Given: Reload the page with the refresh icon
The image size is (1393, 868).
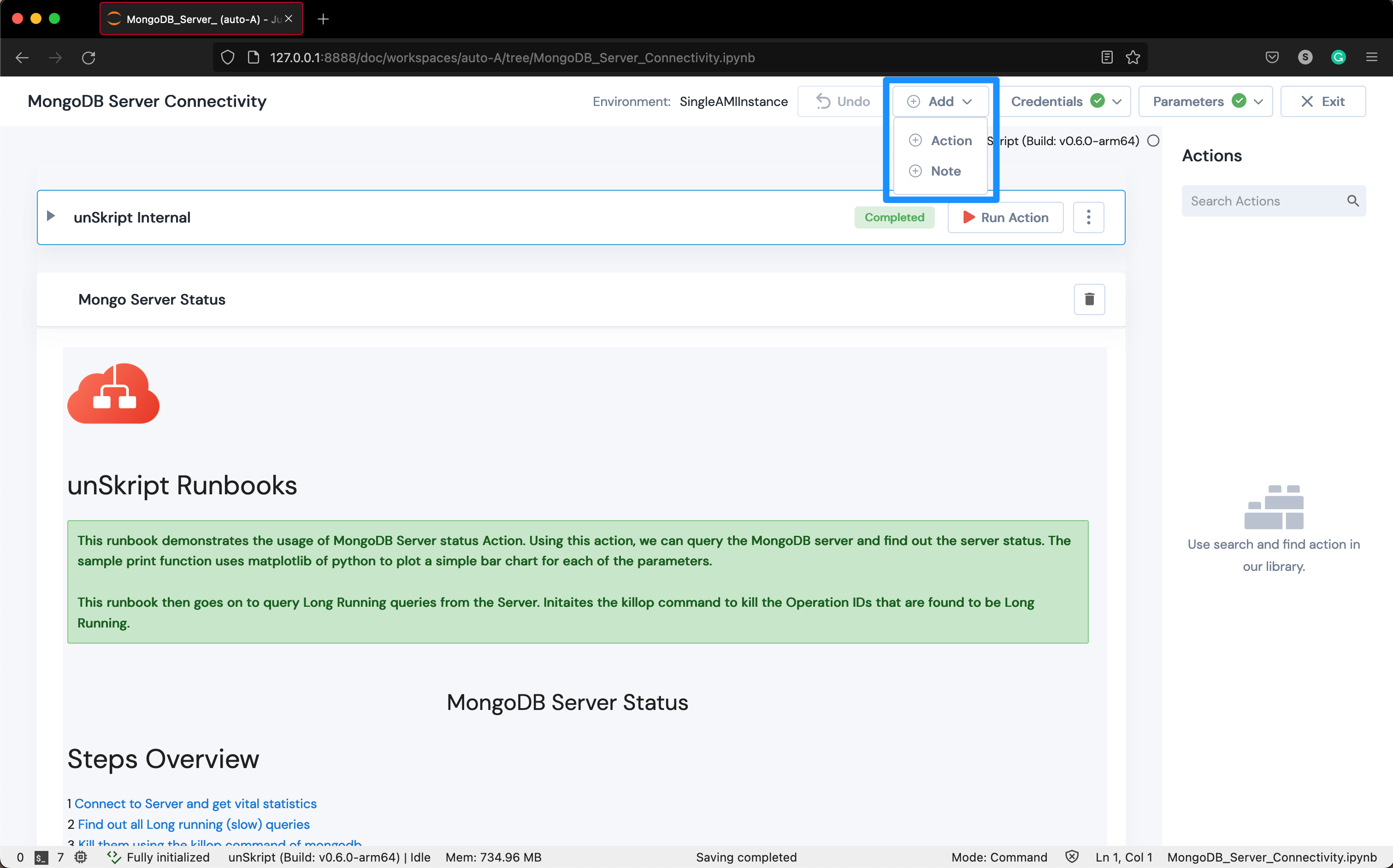Looking at the screenshot, I should 89,58.
